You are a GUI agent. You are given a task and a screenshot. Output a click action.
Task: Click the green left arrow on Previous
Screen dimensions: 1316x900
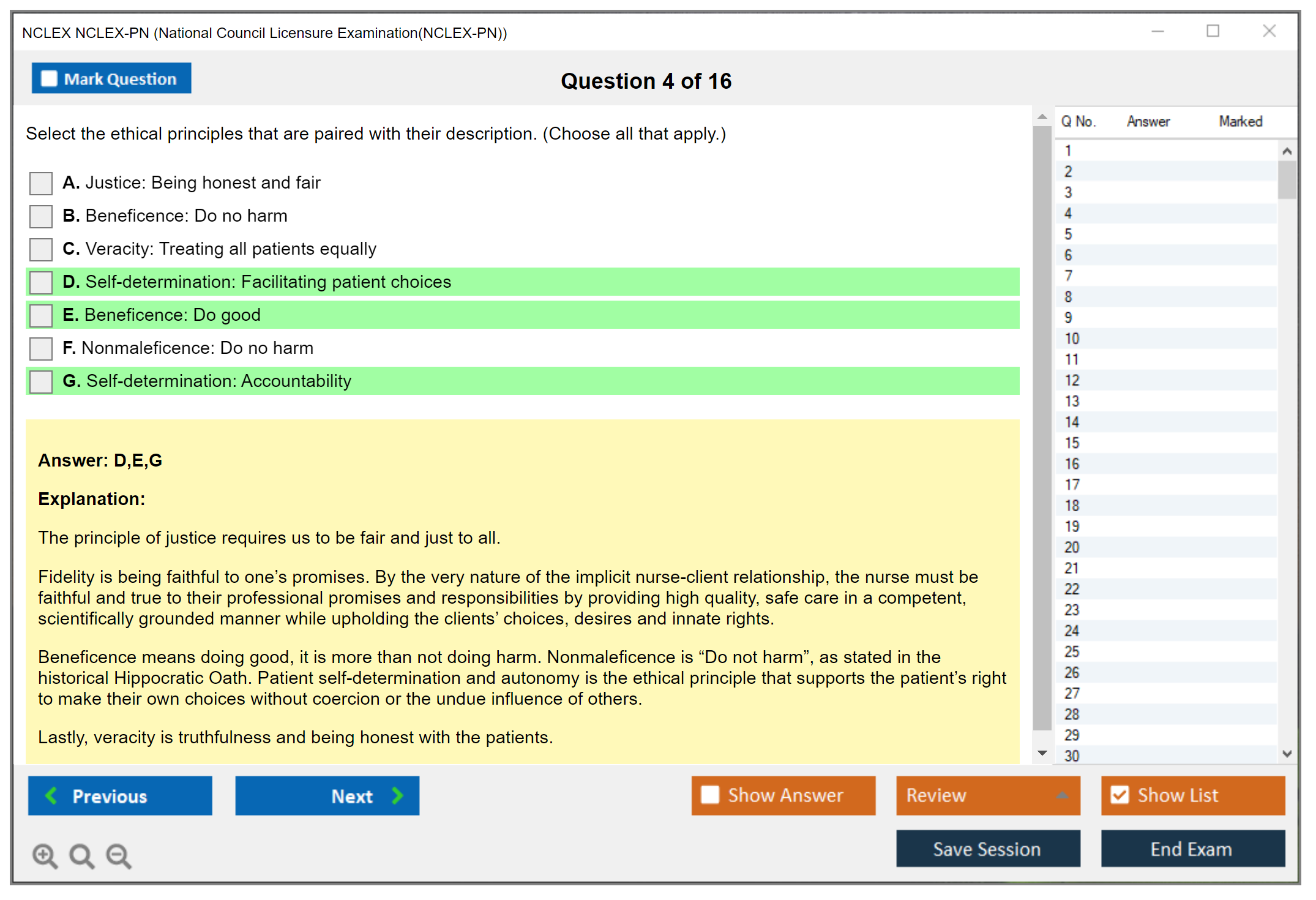click(x=51, y=795)
